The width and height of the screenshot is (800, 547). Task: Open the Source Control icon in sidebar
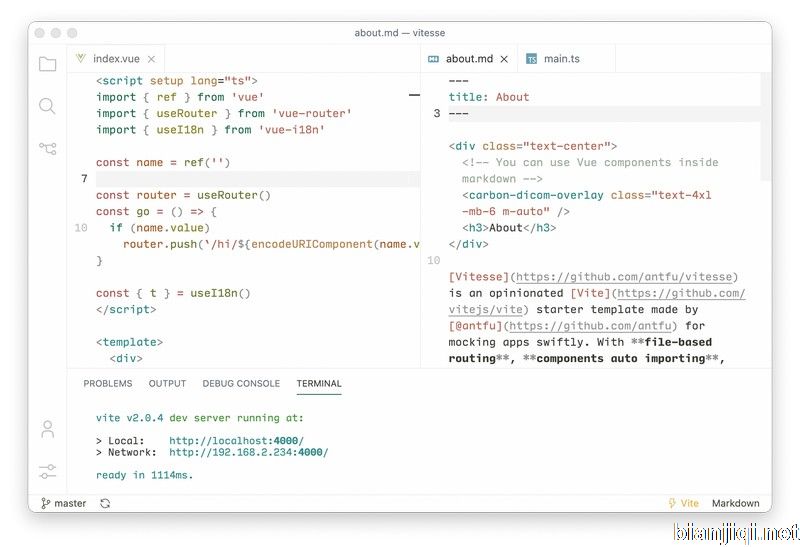(48, 148)
